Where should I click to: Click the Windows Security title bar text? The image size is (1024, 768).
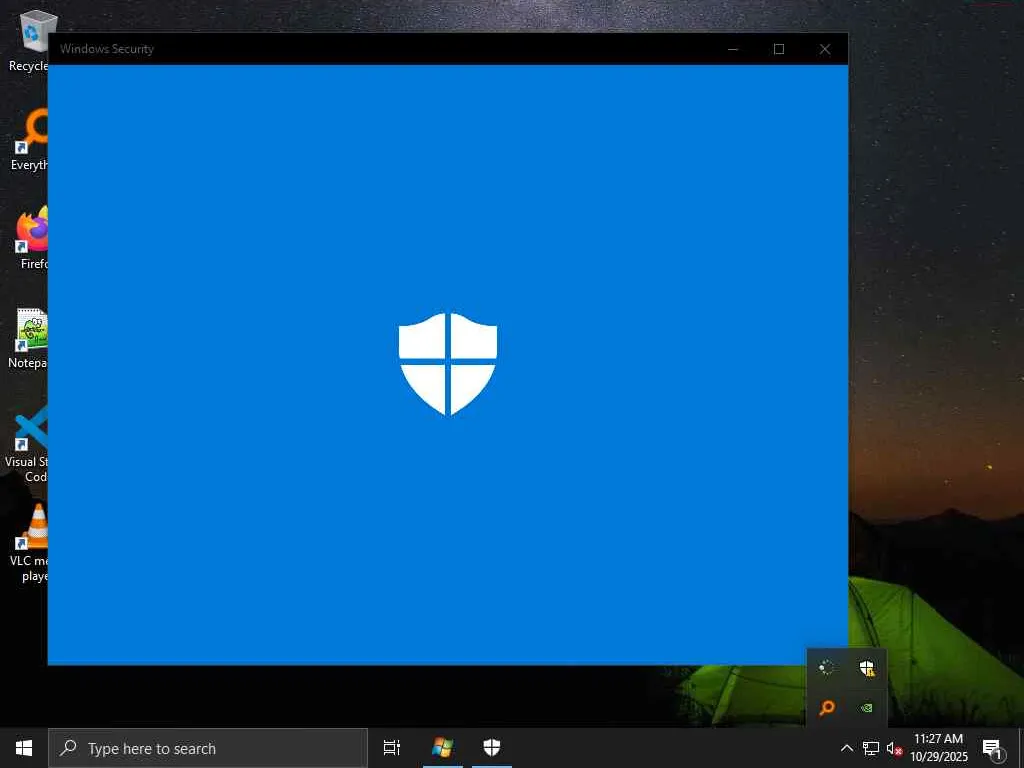(x=107, y=49)
